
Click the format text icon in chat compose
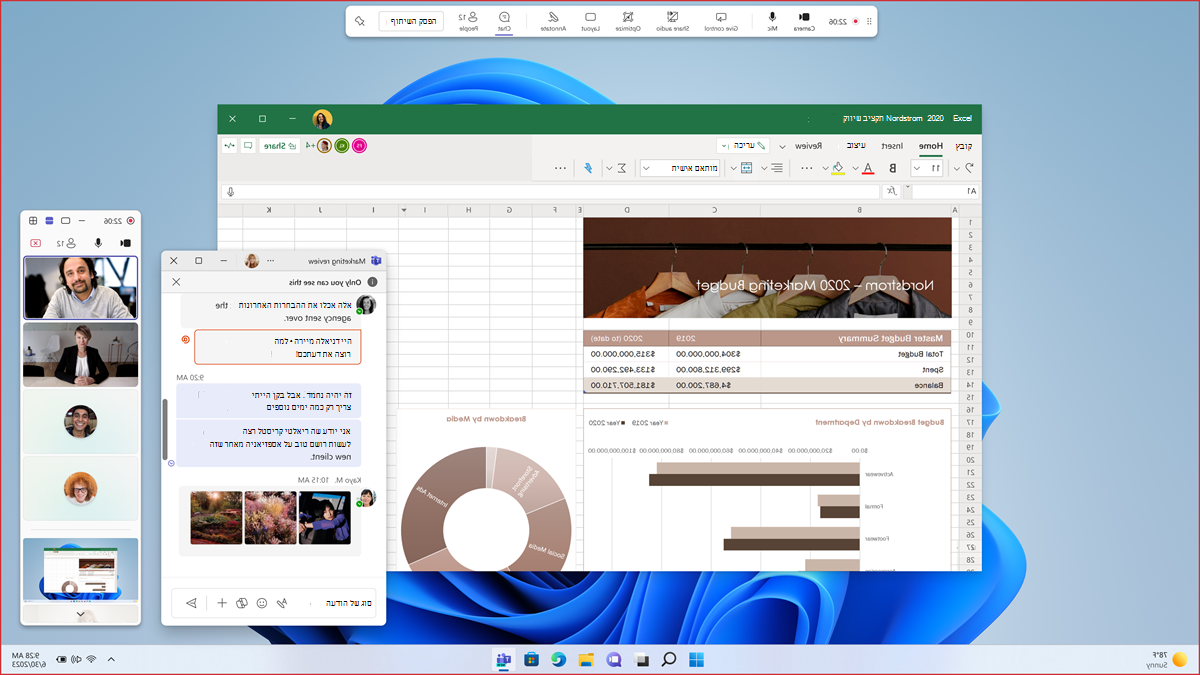[282, 603]
